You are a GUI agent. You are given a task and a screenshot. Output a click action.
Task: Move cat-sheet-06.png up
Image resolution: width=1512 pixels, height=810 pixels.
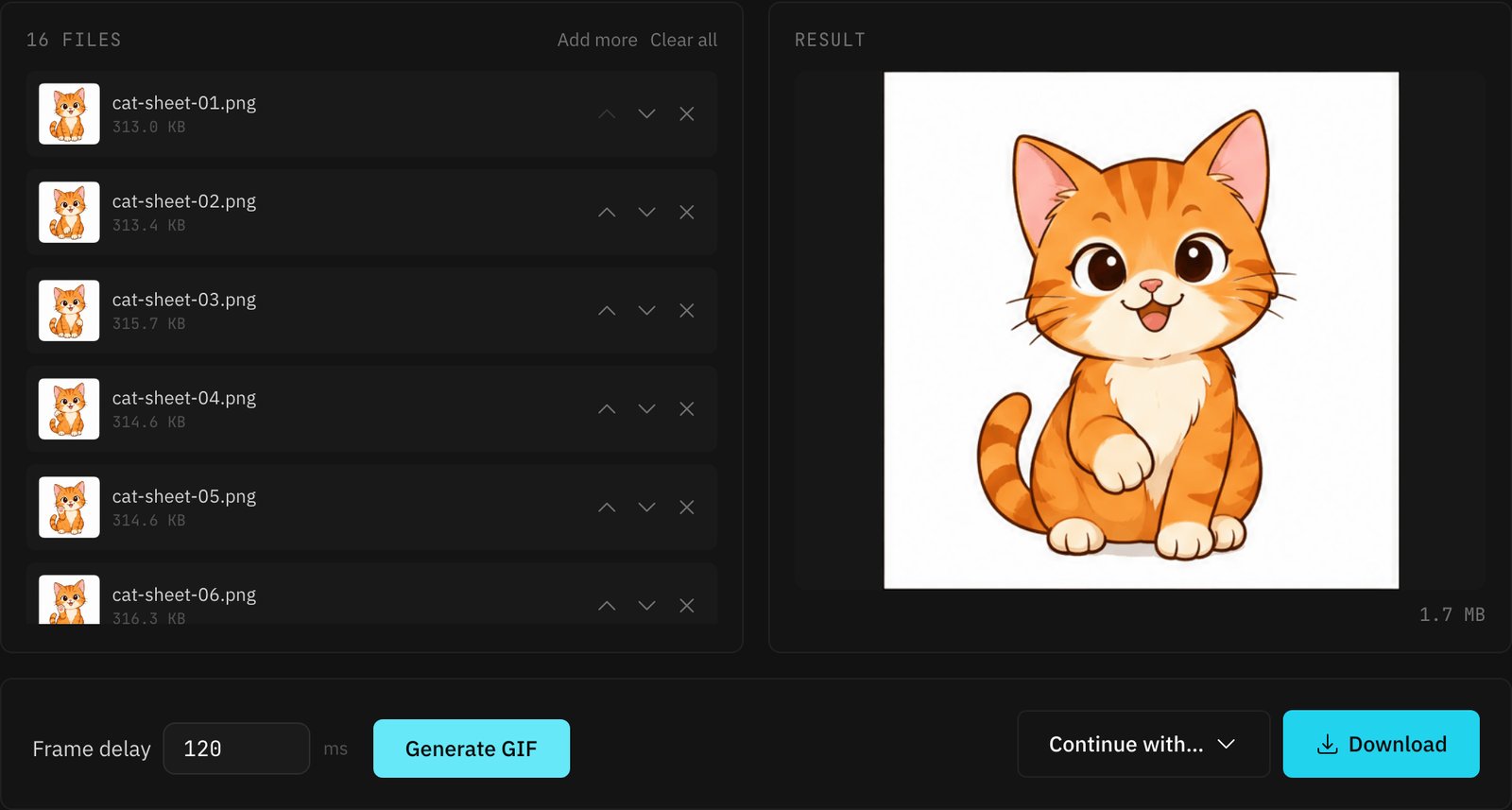(x=607, y=605)
